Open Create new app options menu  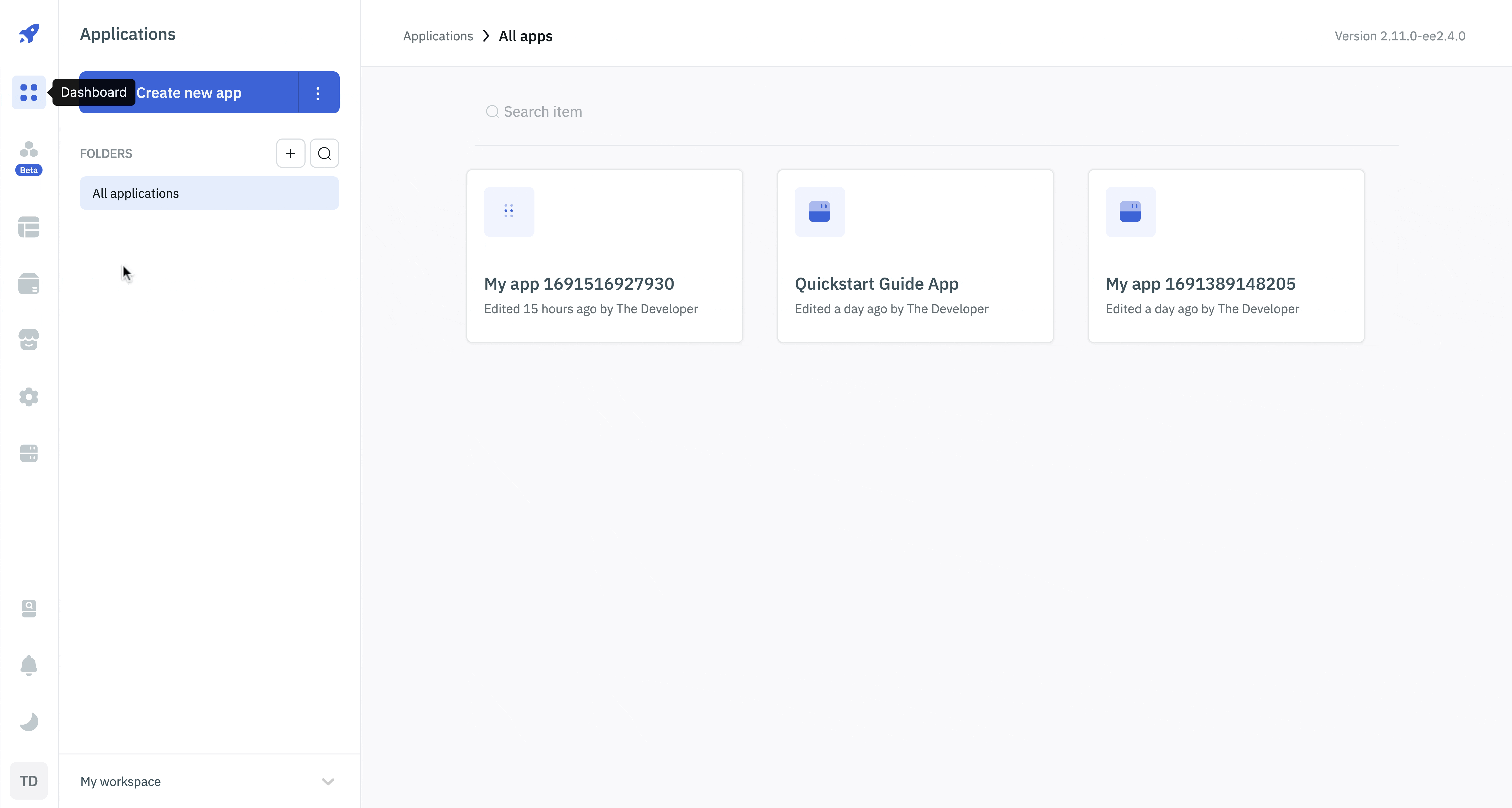(318, 93)
